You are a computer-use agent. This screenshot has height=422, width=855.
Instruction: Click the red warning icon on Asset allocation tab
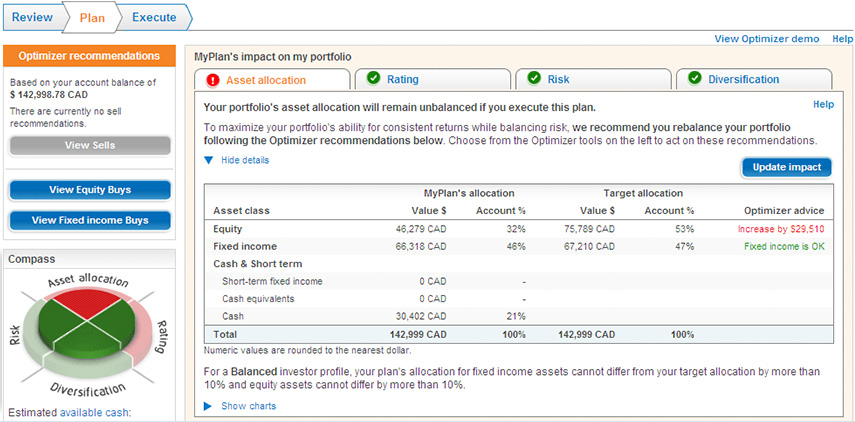213,80
